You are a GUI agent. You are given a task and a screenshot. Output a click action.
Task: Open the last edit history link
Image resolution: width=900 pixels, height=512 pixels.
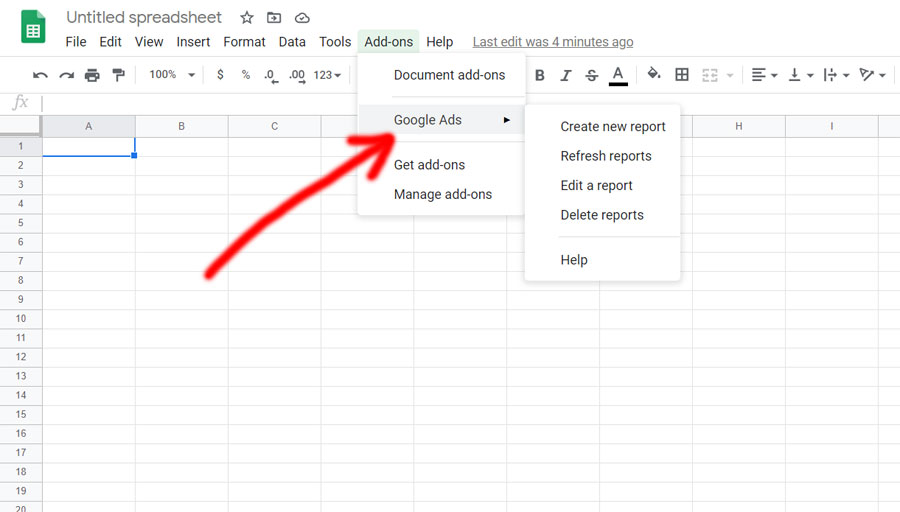[x=553, y=42]
